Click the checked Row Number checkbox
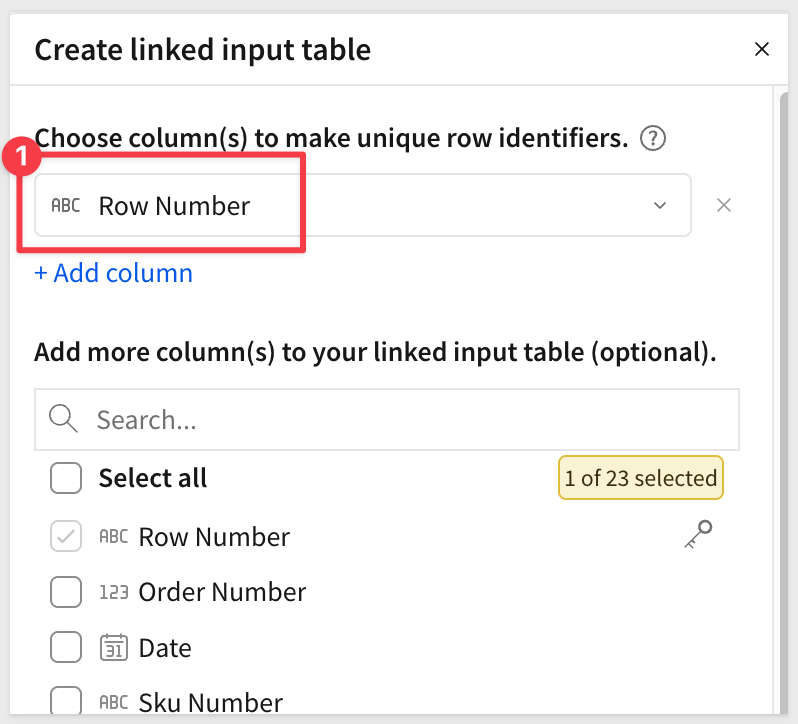 point(66,537)
